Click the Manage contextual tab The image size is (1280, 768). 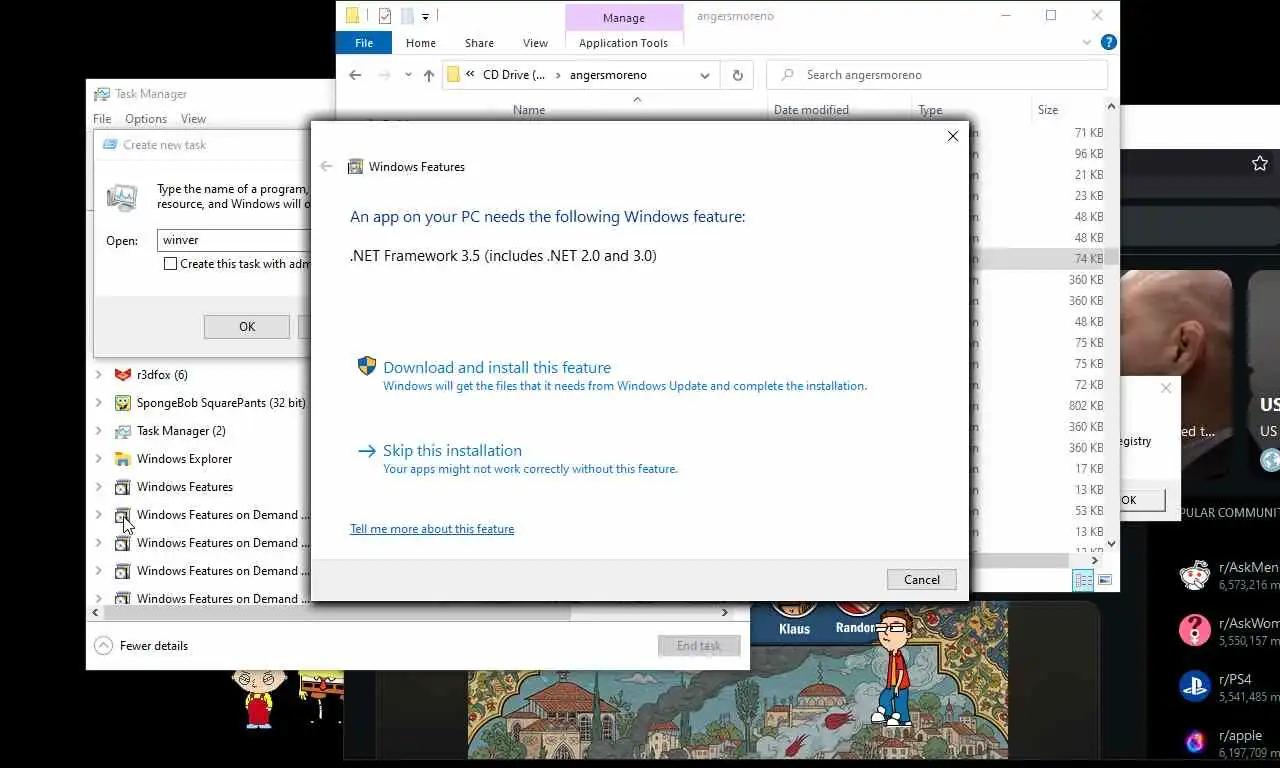[x=624, y=18]
